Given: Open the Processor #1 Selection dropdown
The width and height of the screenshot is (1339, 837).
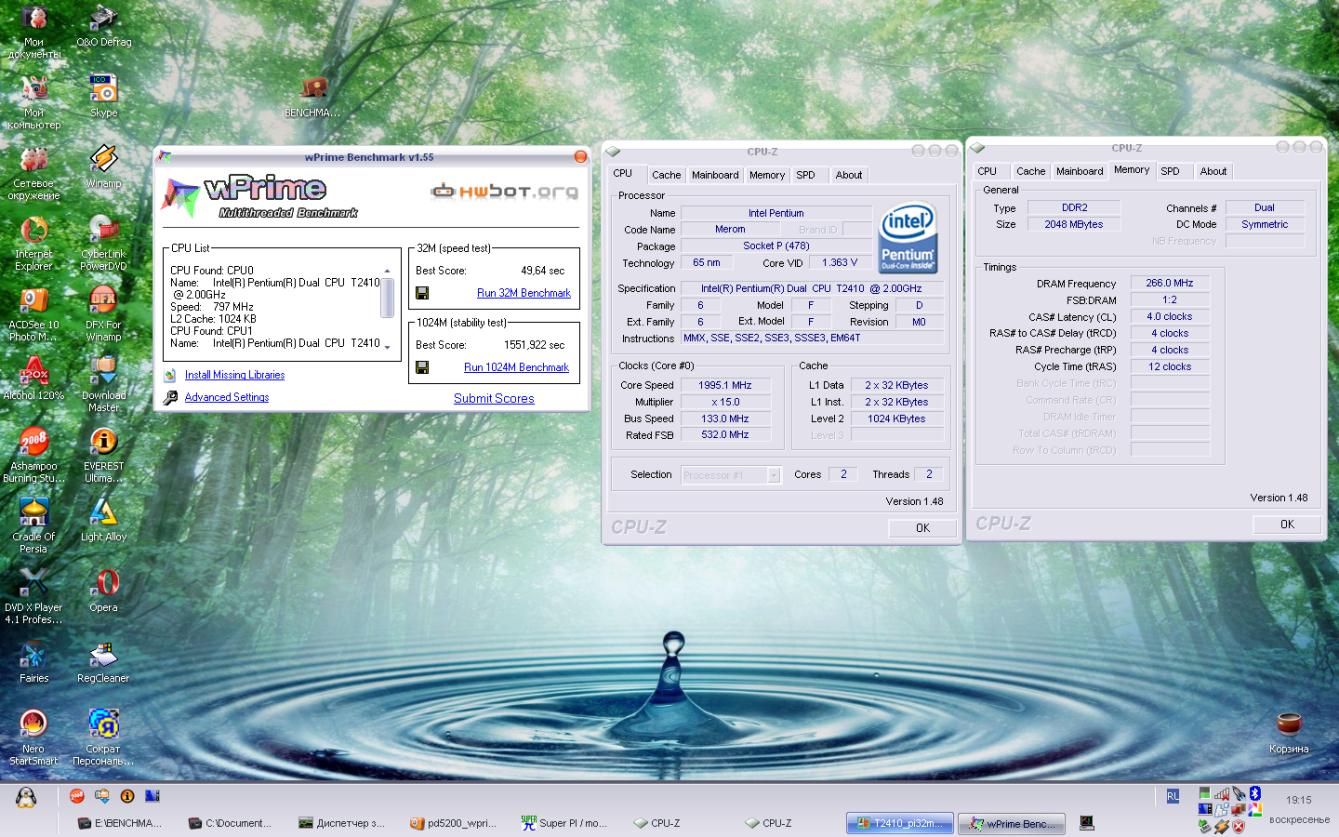Looking at the screenshot, I should click(x=731, y=475).
